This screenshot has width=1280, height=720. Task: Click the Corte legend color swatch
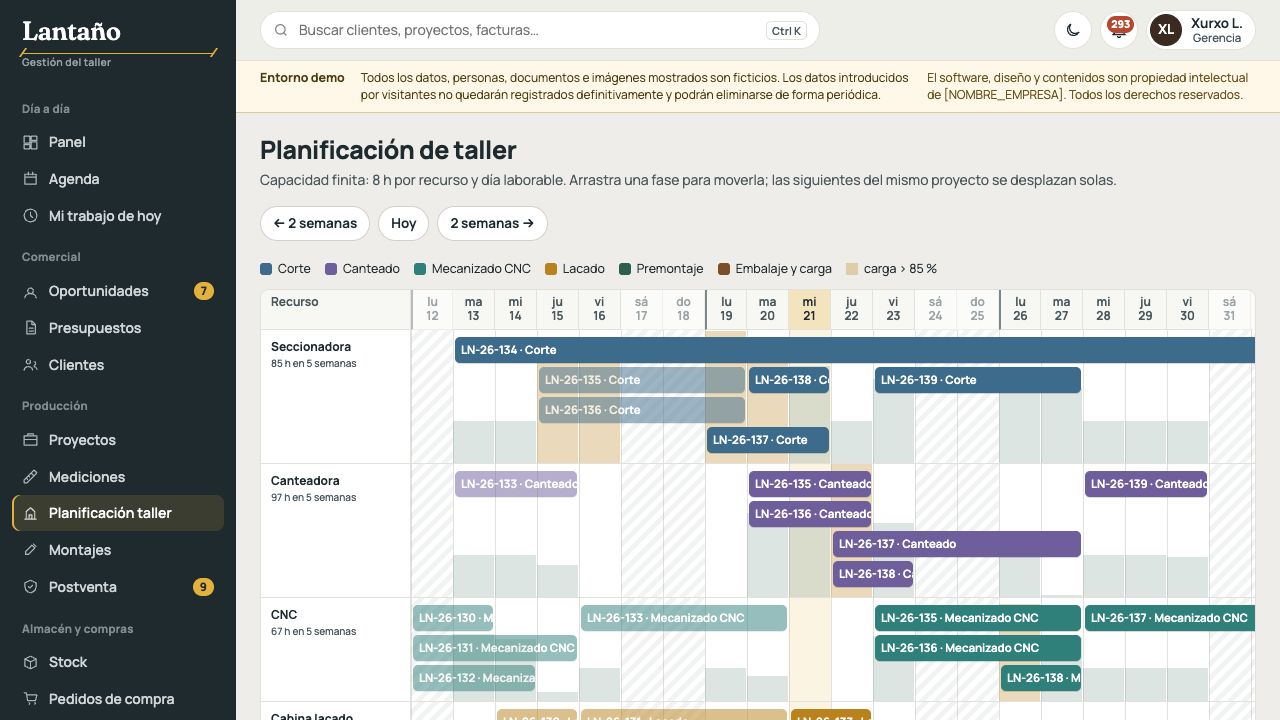pyautogui.click(x=266, y=269)
